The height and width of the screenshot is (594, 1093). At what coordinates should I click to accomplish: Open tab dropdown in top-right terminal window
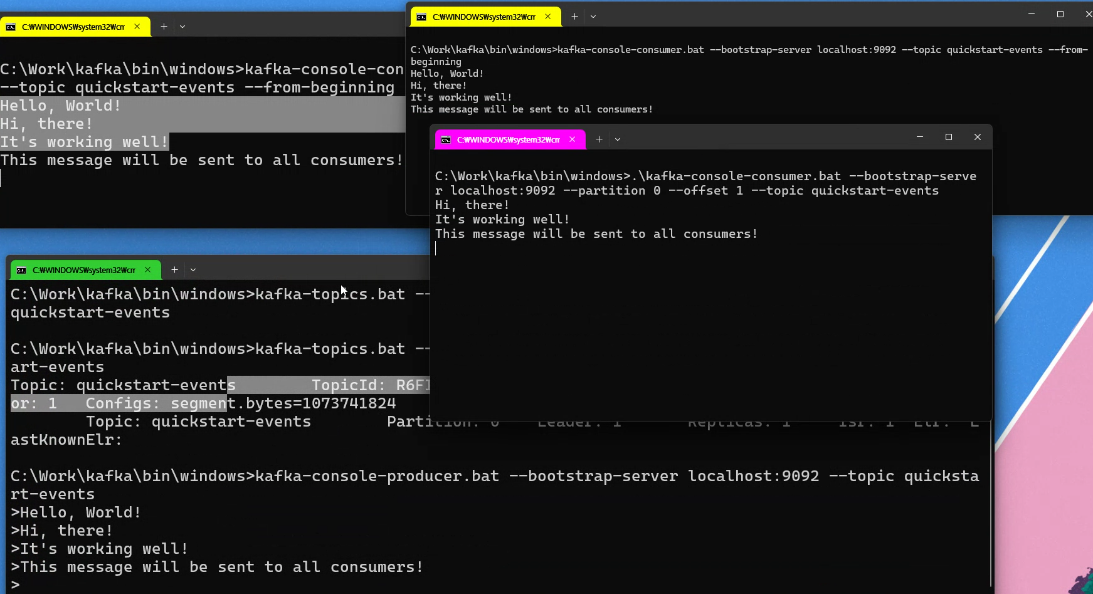(x=593, y=17)
